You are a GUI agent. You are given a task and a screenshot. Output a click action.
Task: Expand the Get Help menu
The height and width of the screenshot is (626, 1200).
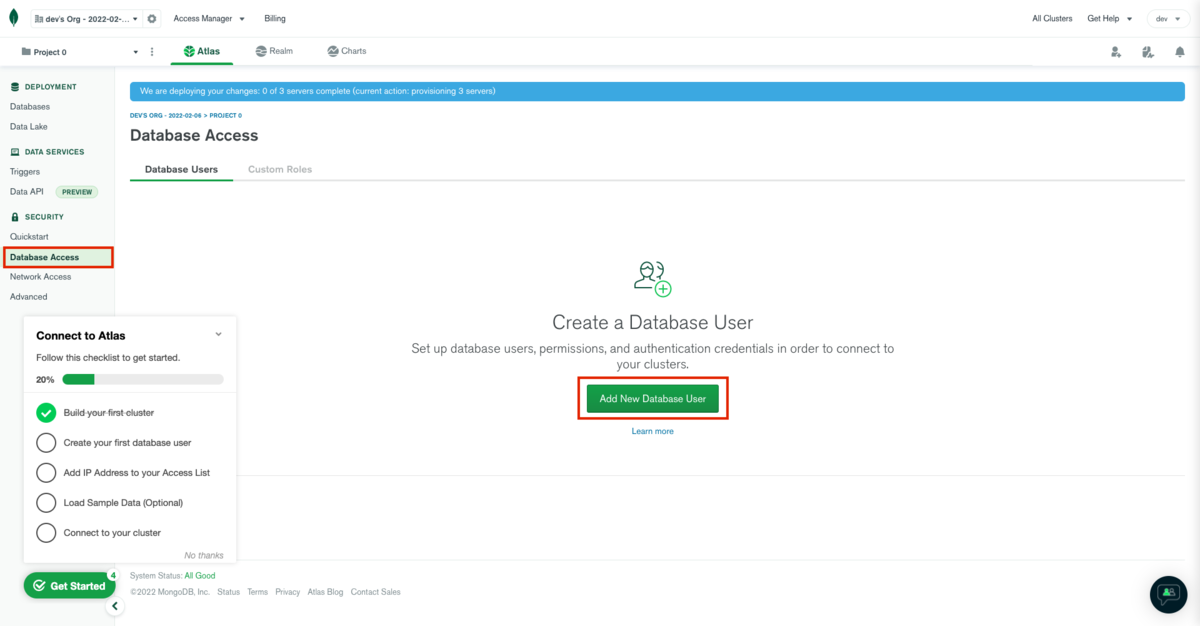pyautogui.click(x=1110, y=19)
